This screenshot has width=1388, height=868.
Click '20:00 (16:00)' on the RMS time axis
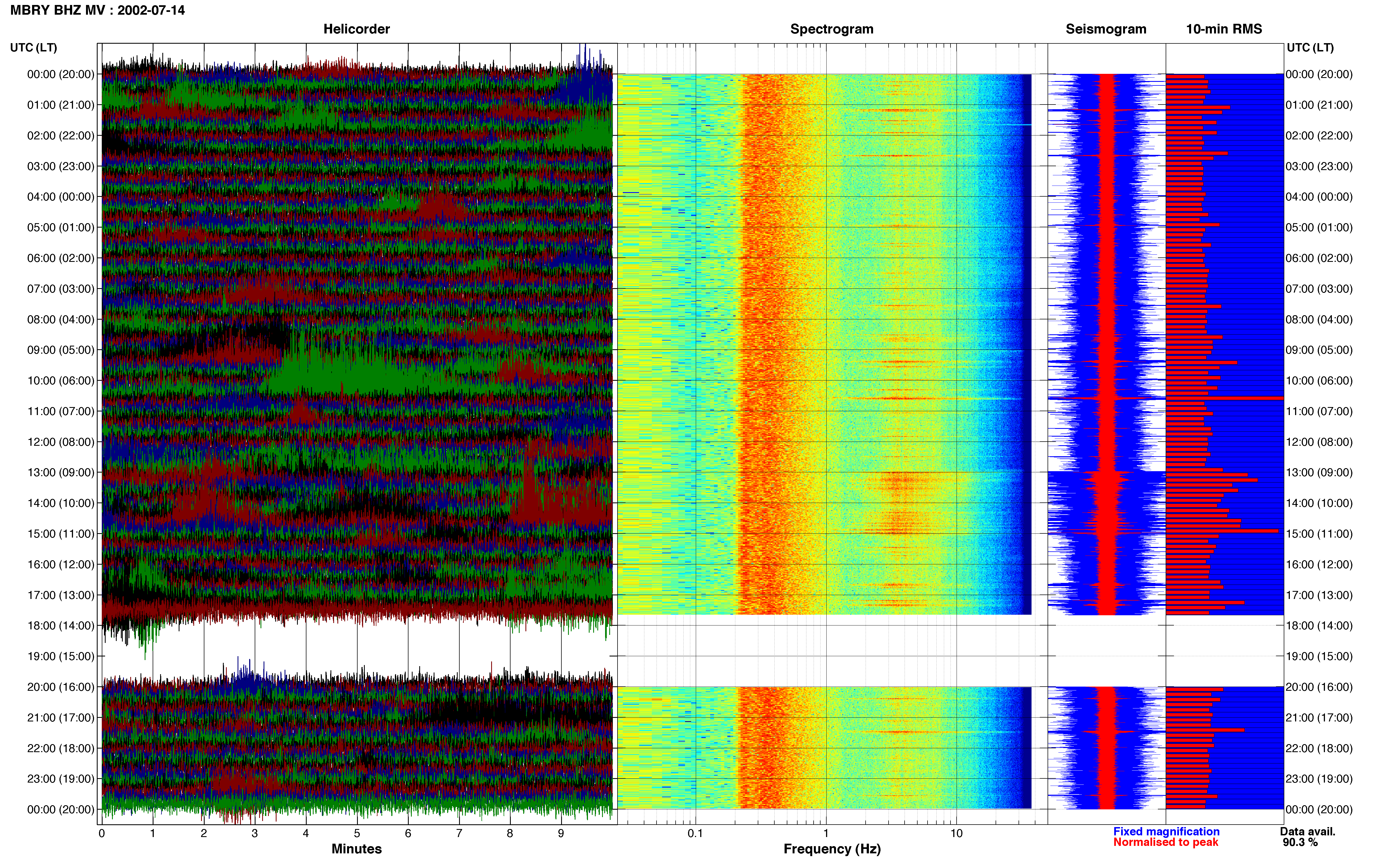tap(1319, 687)
